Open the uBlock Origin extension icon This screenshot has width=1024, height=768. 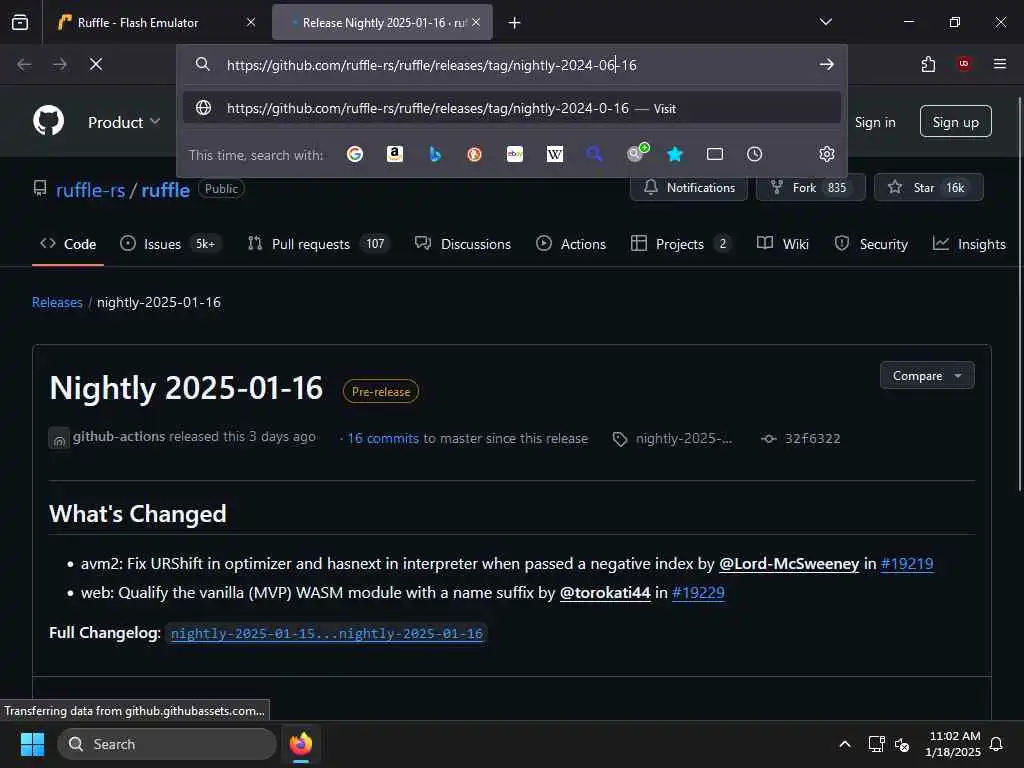tap(963, 64)
